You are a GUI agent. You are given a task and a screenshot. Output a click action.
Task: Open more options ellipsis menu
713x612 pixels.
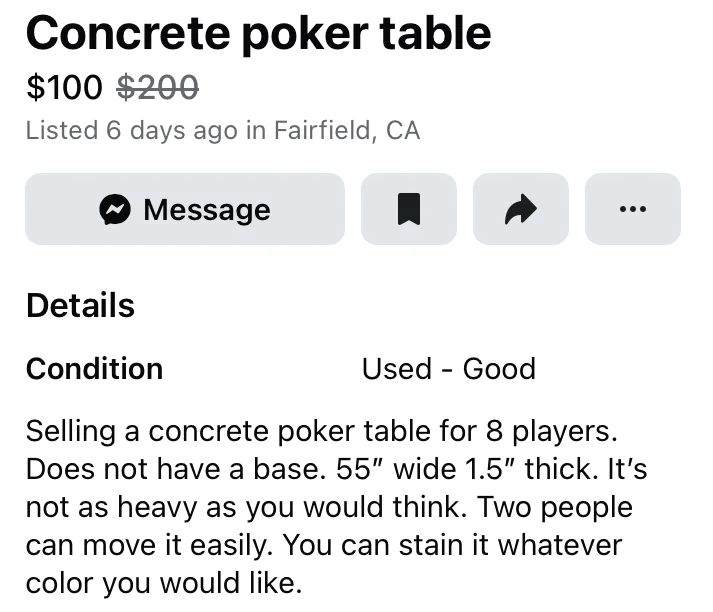[632, 209]
